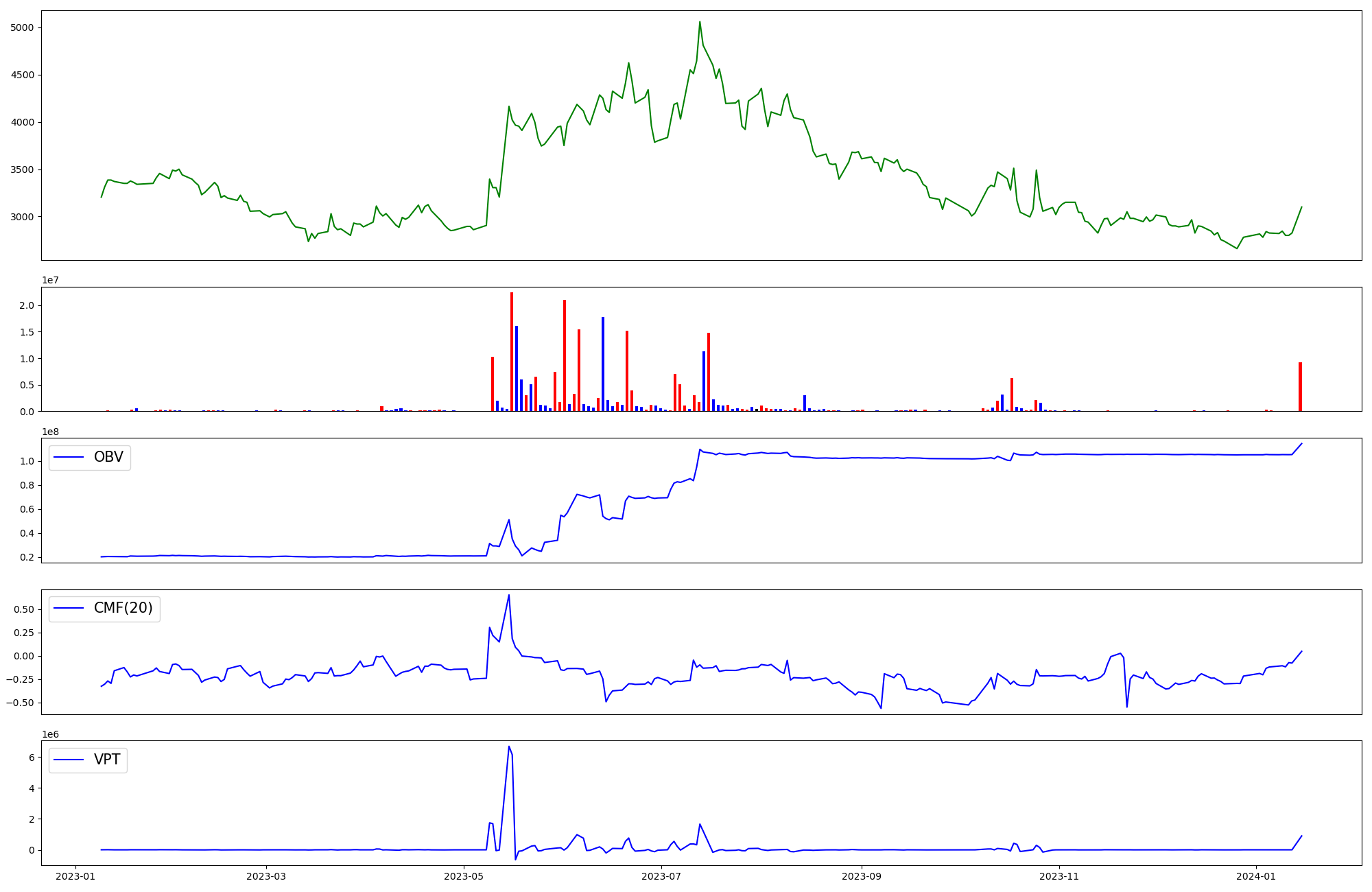Click the 3000 price axis tick label
The height and width of the screenshot is (892, 1372).
click(x=22, y=218)
